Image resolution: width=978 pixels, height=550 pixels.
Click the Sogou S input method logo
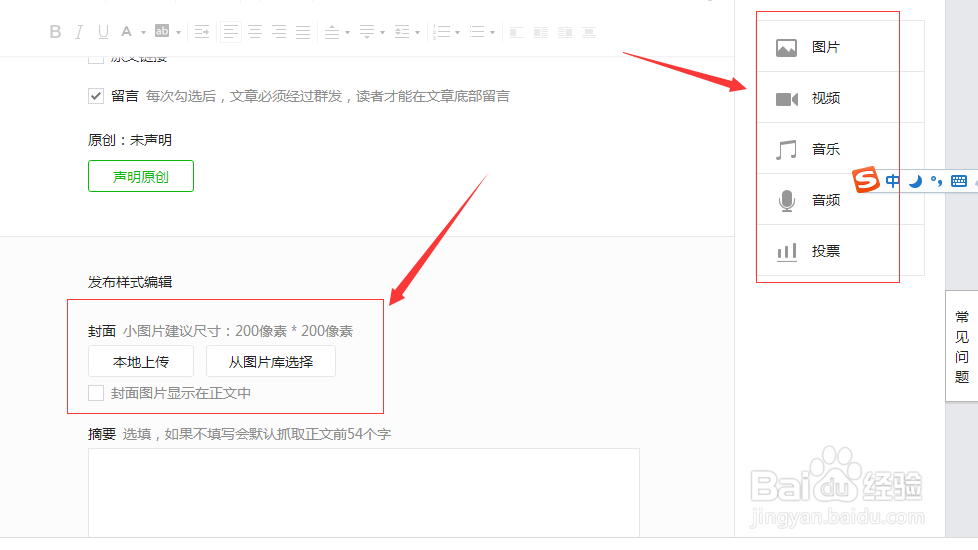pos(866,180)
